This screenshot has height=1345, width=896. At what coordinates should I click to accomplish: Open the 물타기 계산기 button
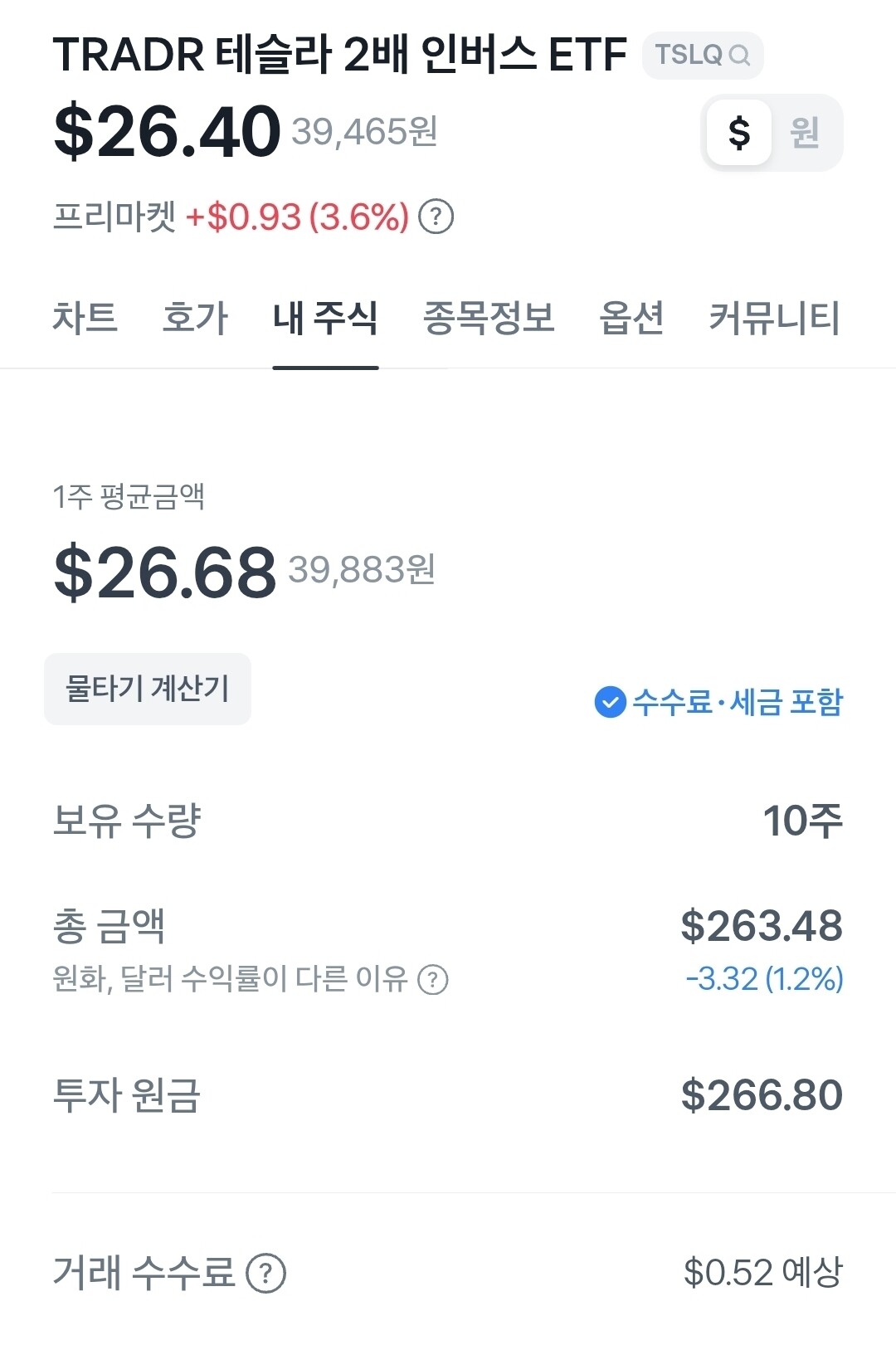point(148,689)
